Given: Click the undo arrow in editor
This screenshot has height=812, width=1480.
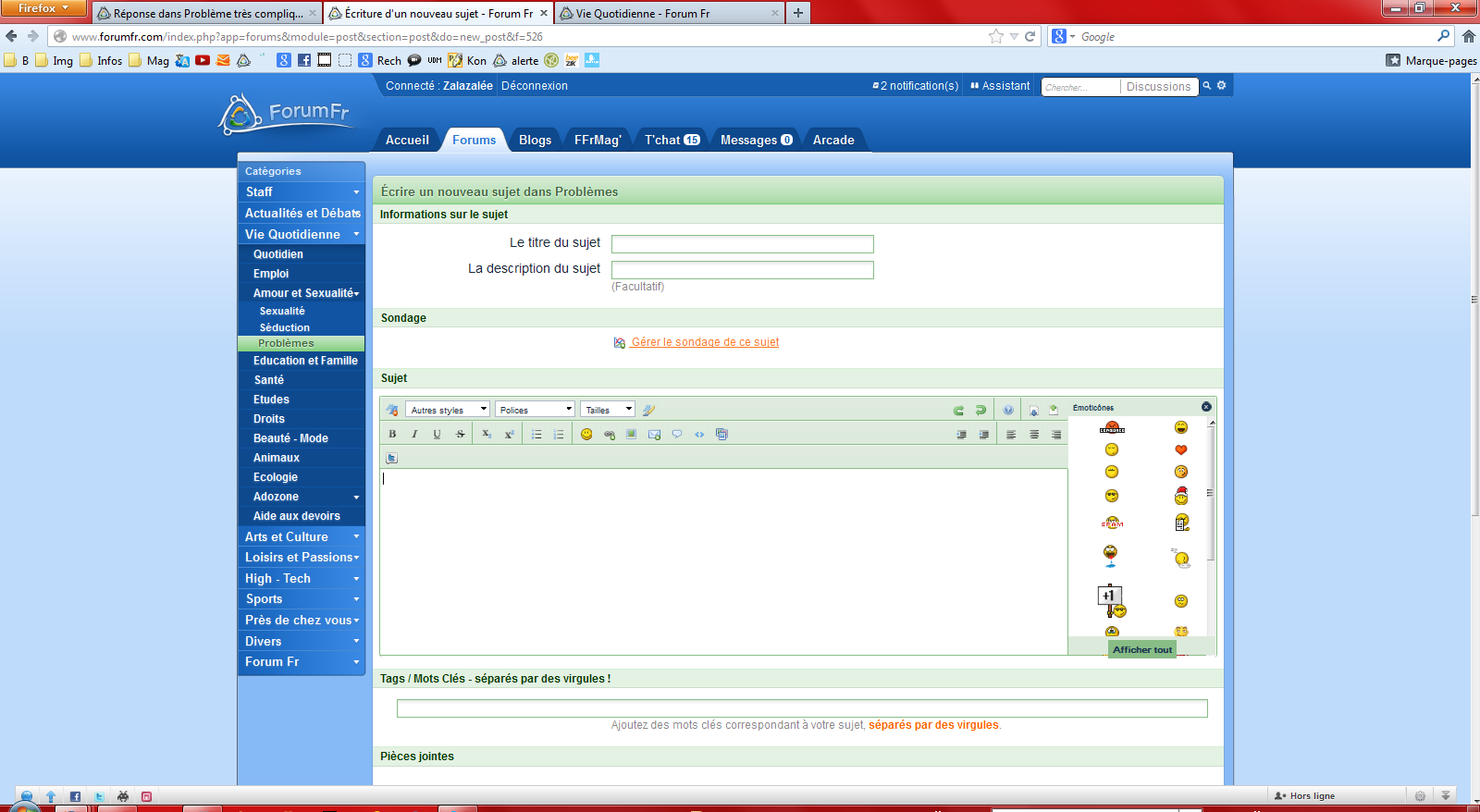Looking at the screenshot, I should click(x=958, y=410).
